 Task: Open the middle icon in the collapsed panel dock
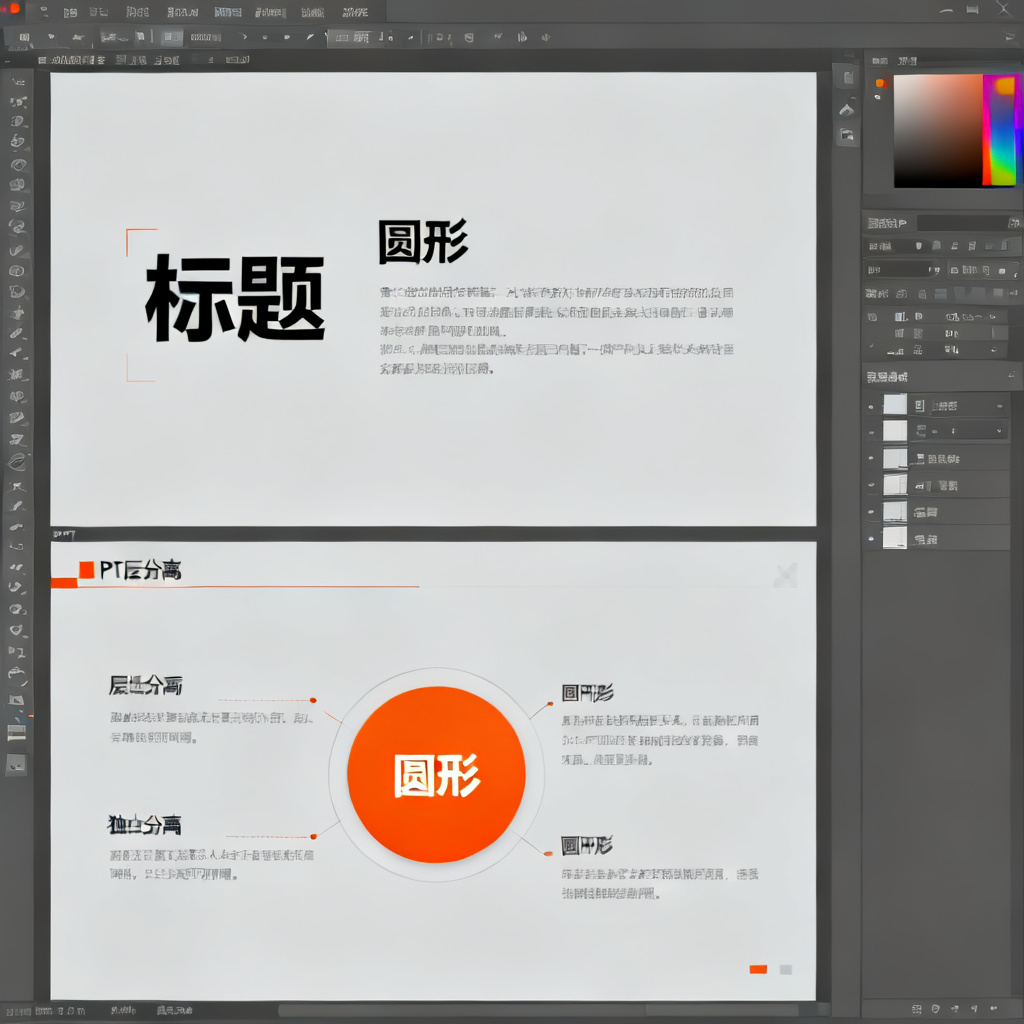click(846, 110)
